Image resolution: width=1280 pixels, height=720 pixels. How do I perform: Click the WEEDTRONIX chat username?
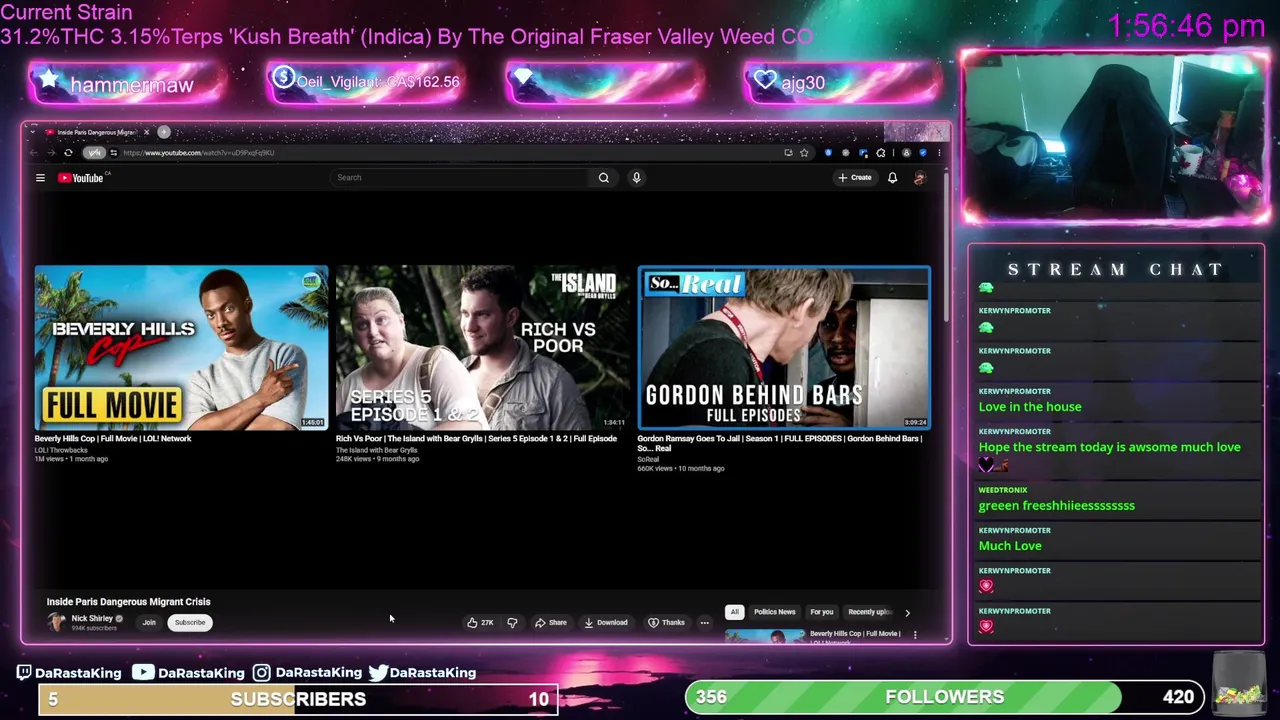(1003, 490)
